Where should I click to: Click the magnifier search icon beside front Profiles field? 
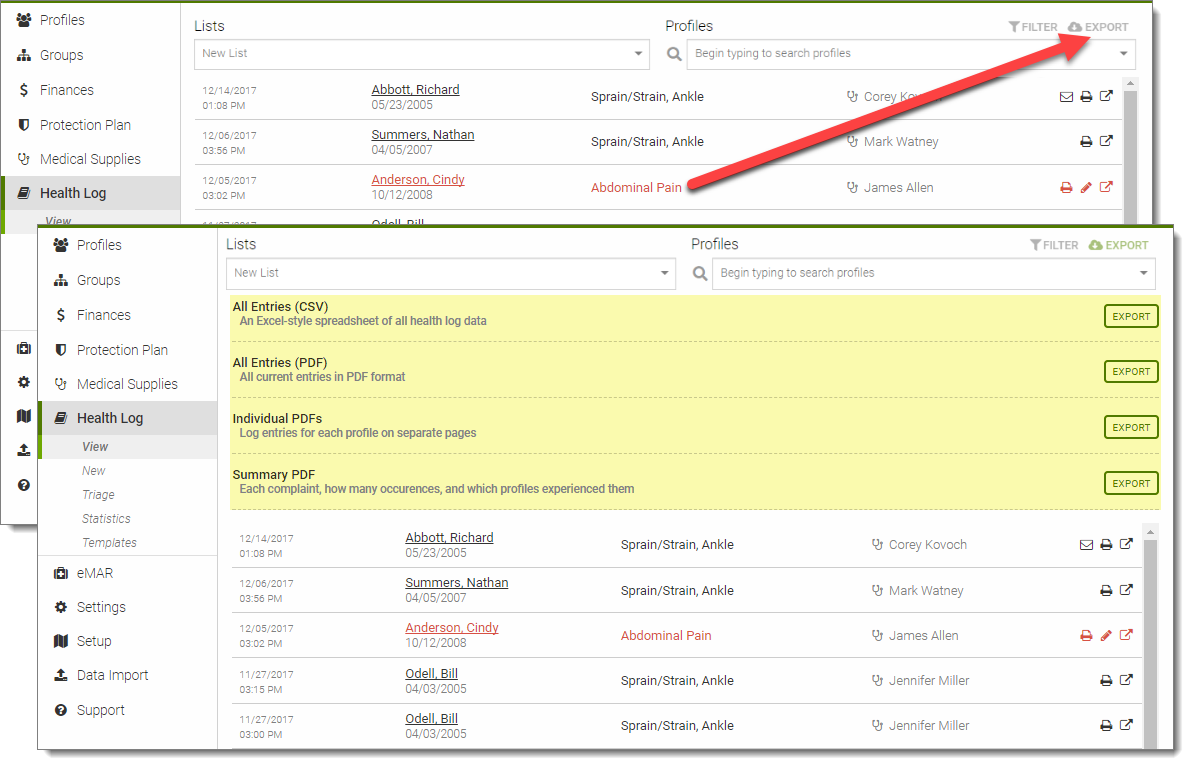(x=700, y=273)
